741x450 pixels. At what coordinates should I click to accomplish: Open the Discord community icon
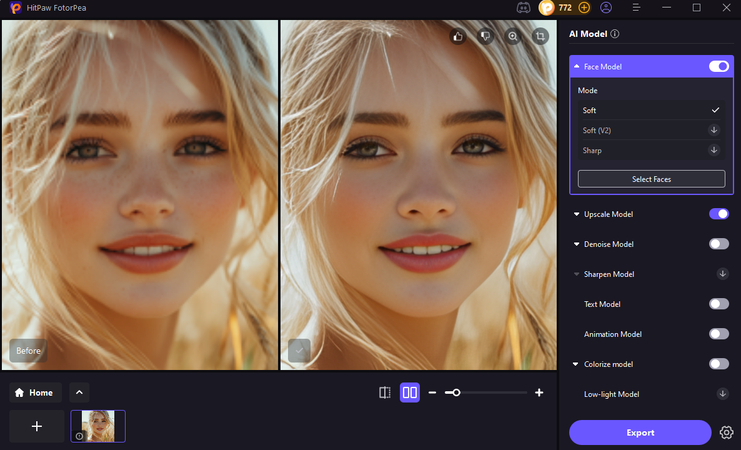point(523,8)
